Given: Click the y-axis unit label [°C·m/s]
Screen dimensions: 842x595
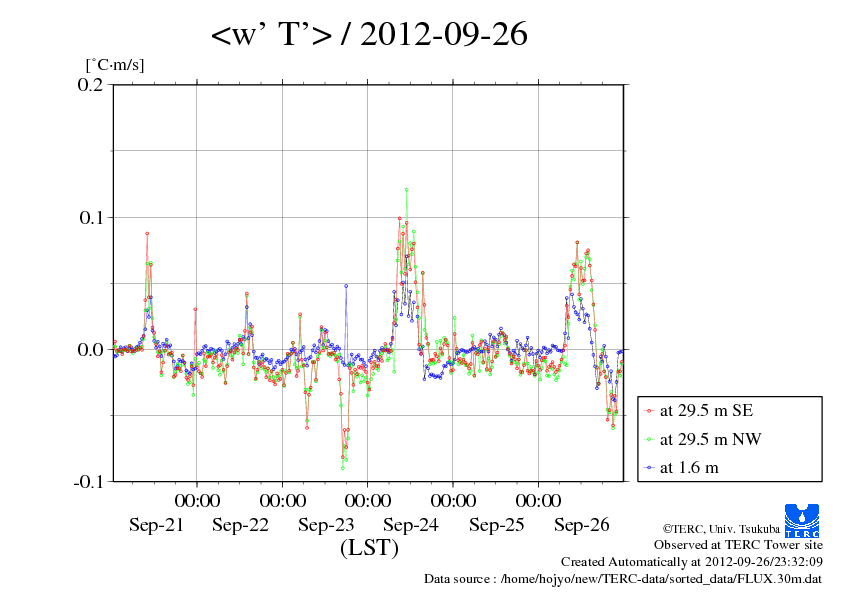Looking at the screenshot, I should point(115,65).
